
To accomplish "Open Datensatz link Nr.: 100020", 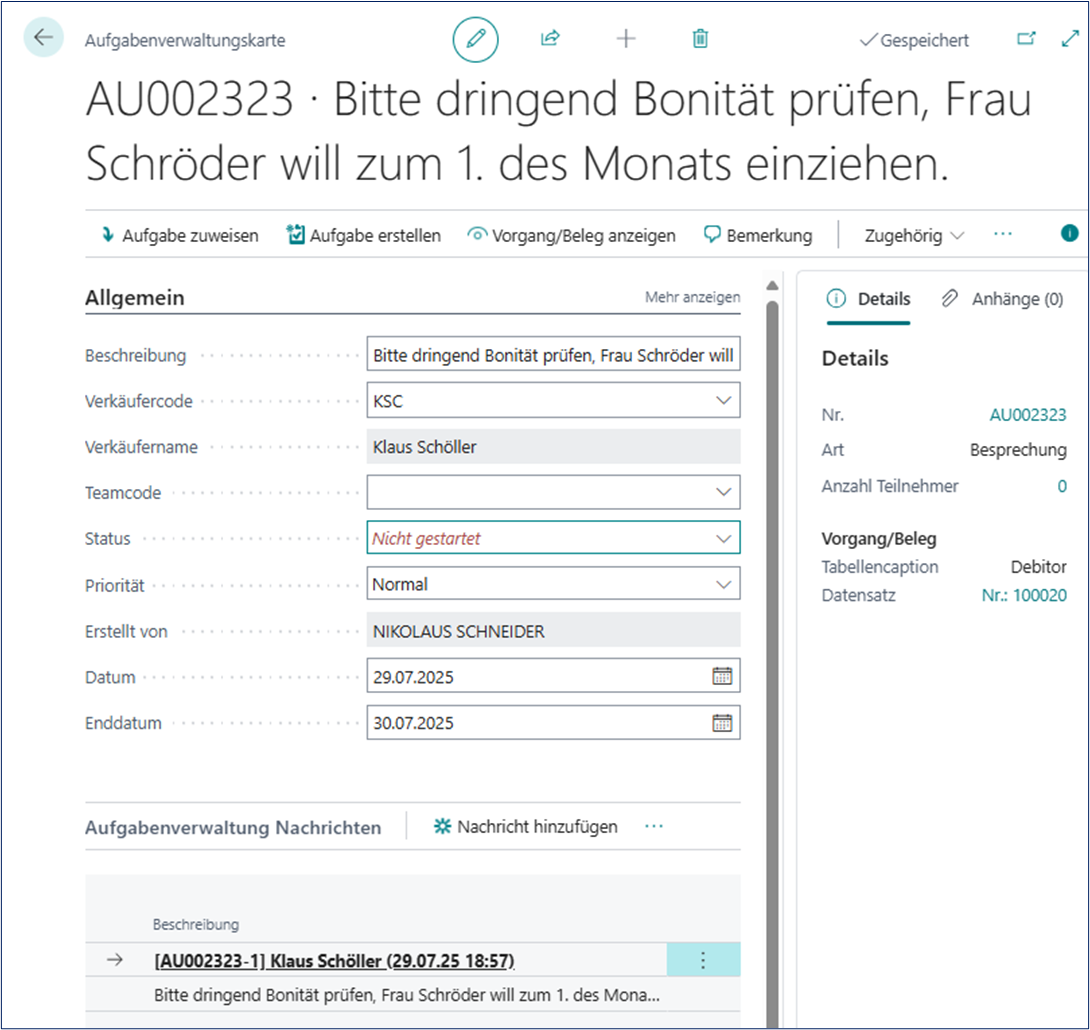I will click(x=1024, y=595).
